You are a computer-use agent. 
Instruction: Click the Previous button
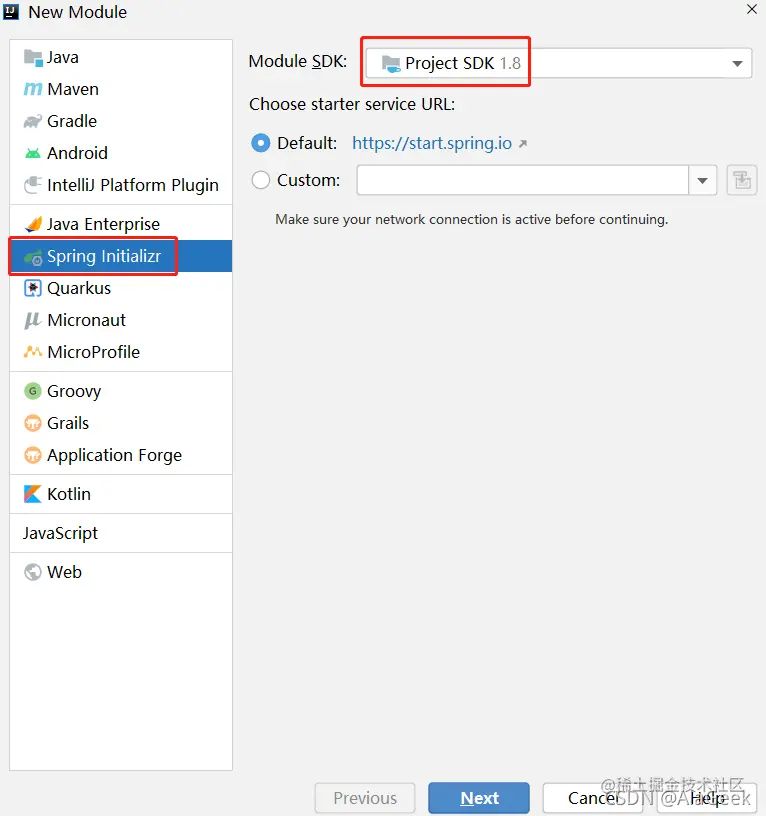click(365, 798)
